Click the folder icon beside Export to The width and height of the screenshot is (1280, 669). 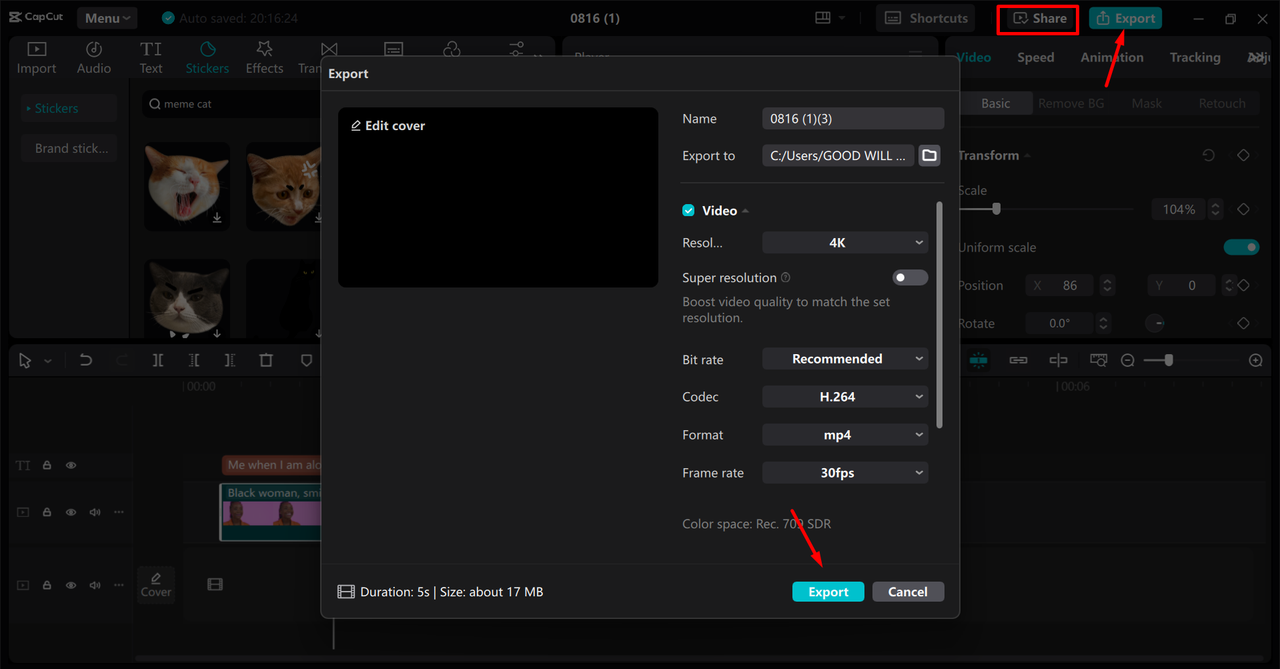pos(929,155)
